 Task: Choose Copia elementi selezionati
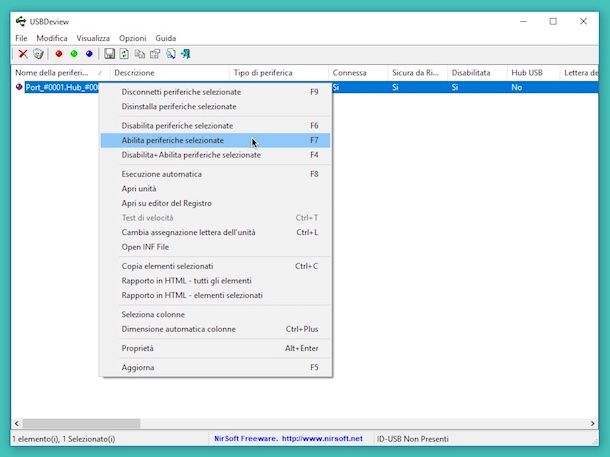[x=216, y=266]
